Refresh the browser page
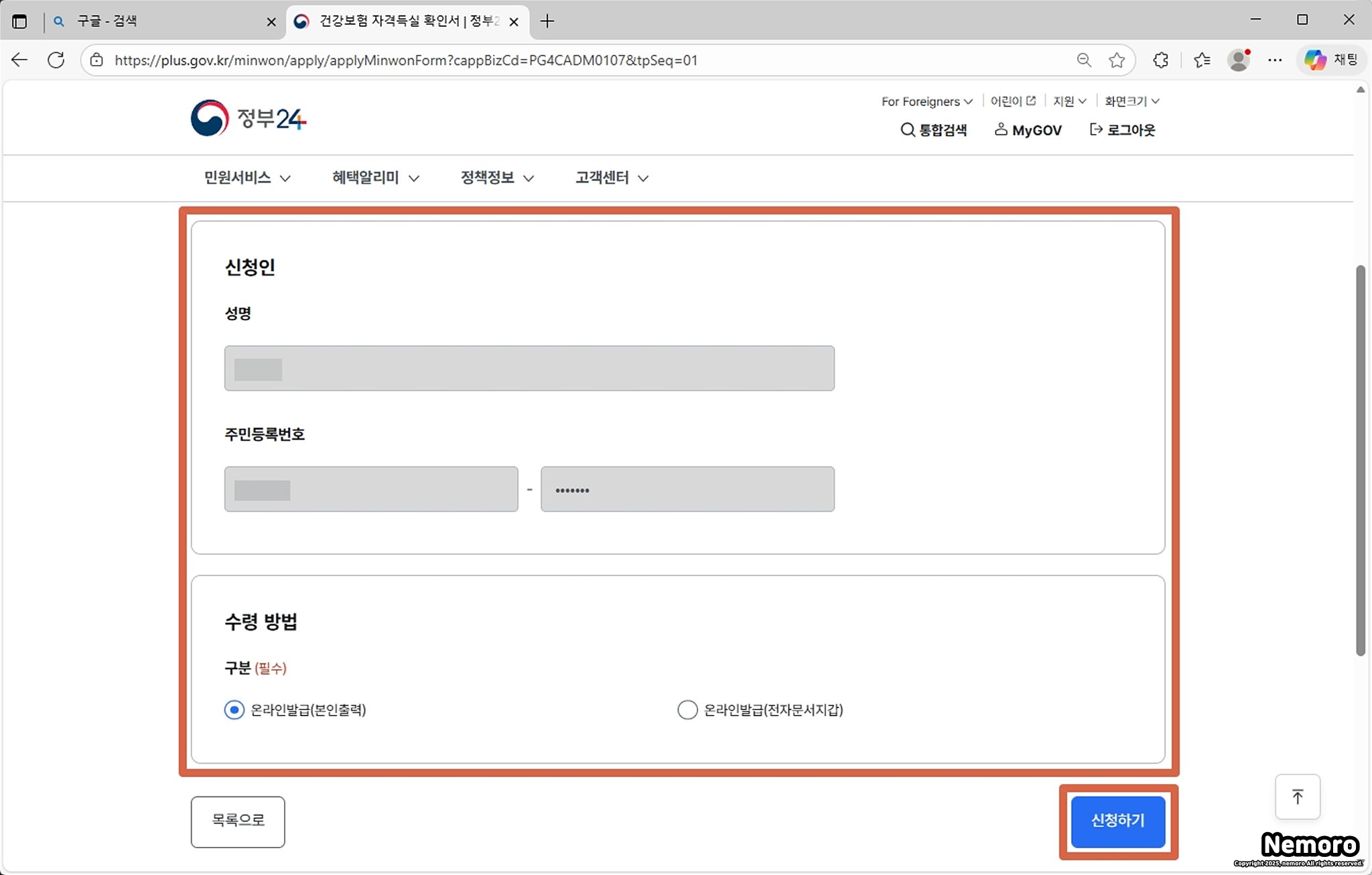1372x875 pixels. click(x=56, y=60)
